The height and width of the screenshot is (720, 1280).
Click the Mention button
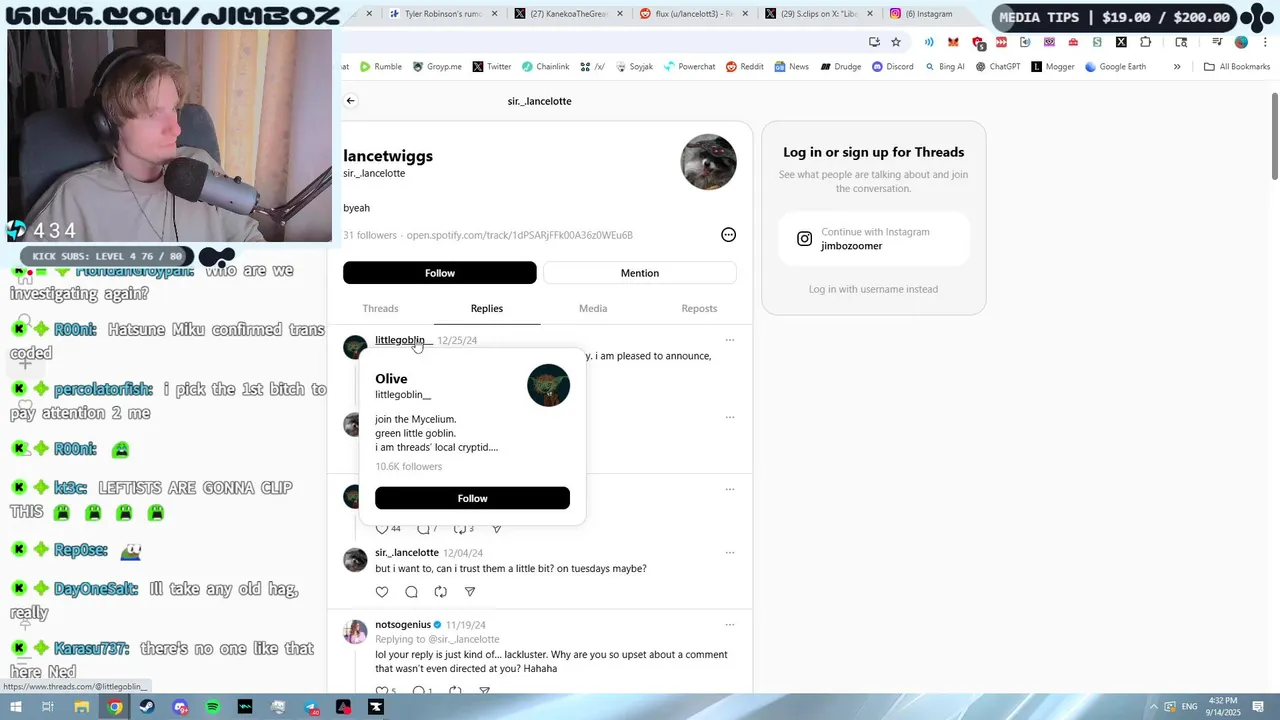point(640,273)
